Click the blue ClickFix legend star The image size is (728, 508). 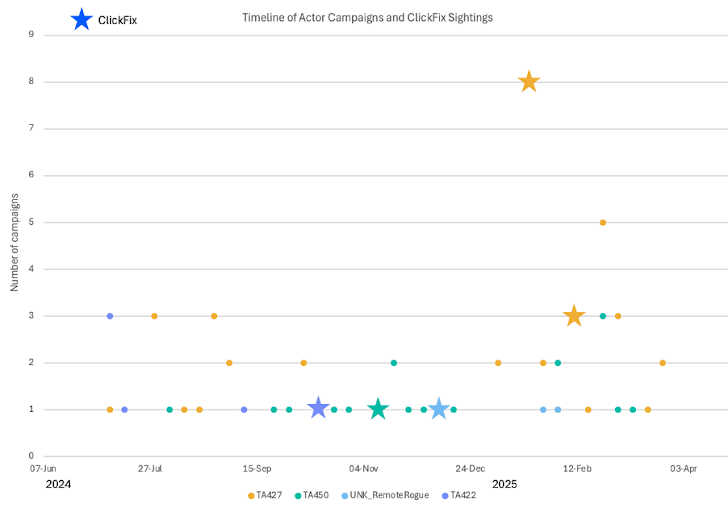click(82, 20)
